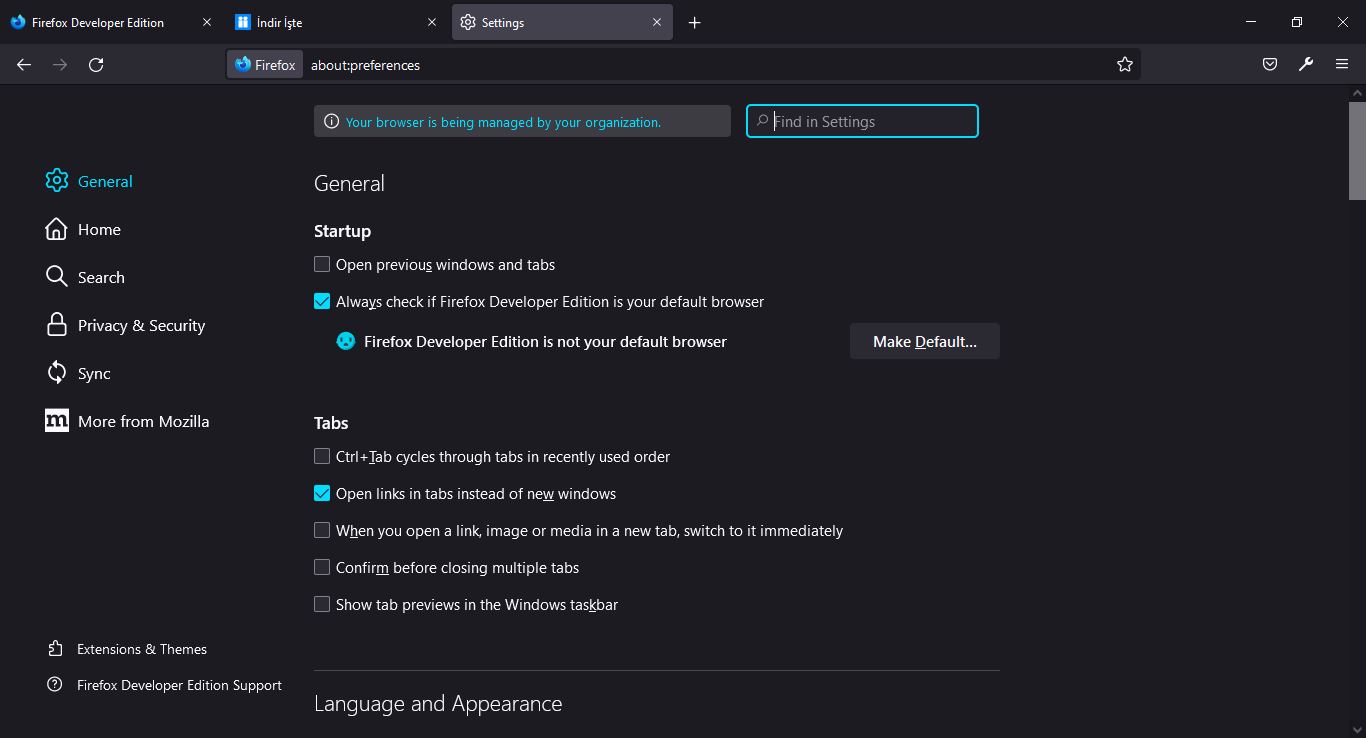The height and width of the screenshot is (738, 1366).
Task: Uncheck Open links in tabs instead of windows
Action: click(322, 493)
